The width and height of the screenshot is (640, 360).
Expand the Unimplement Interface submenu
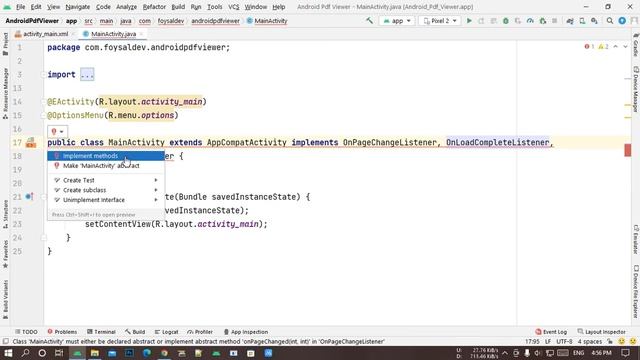point(106,200)
